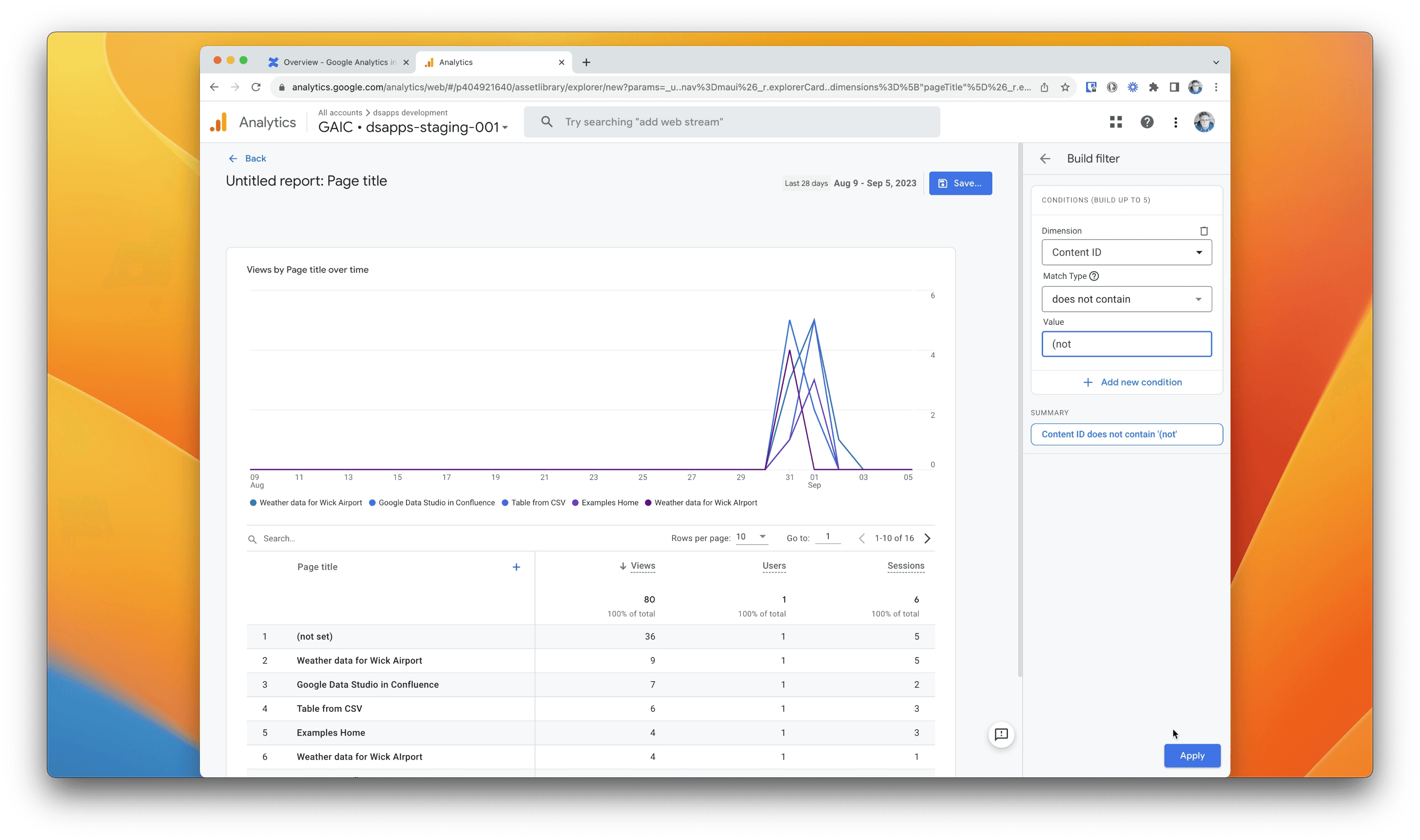1420x840 pixels.
Task: Close the Analytics tab
Action: click(x=561, y=62)
